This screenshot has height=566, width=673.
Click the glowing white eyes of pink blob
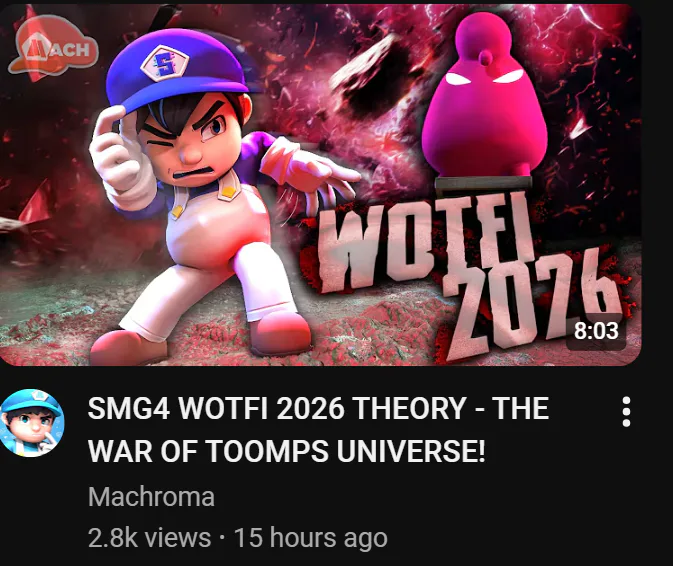[484, 78]
